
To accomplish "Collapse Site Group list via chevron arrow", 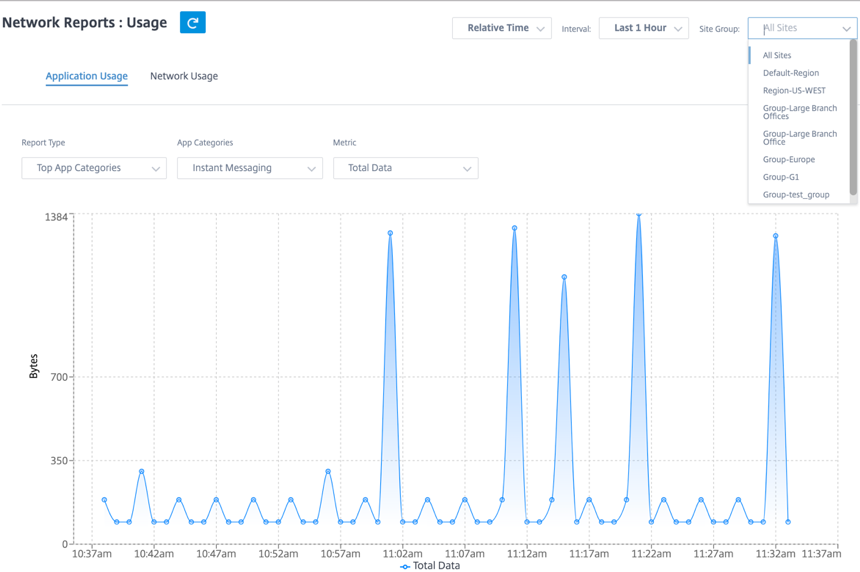I will [846, 29].
